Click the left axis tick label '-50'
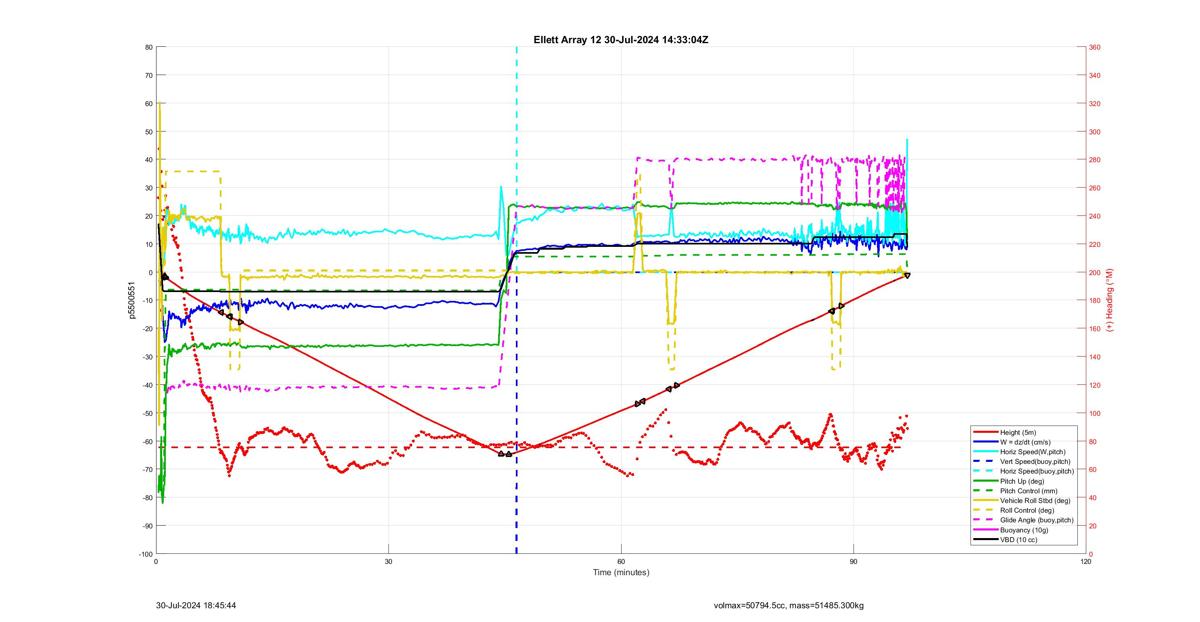Image resolution: width=1200 pixels, height=622 pixels. click(147, 413)
